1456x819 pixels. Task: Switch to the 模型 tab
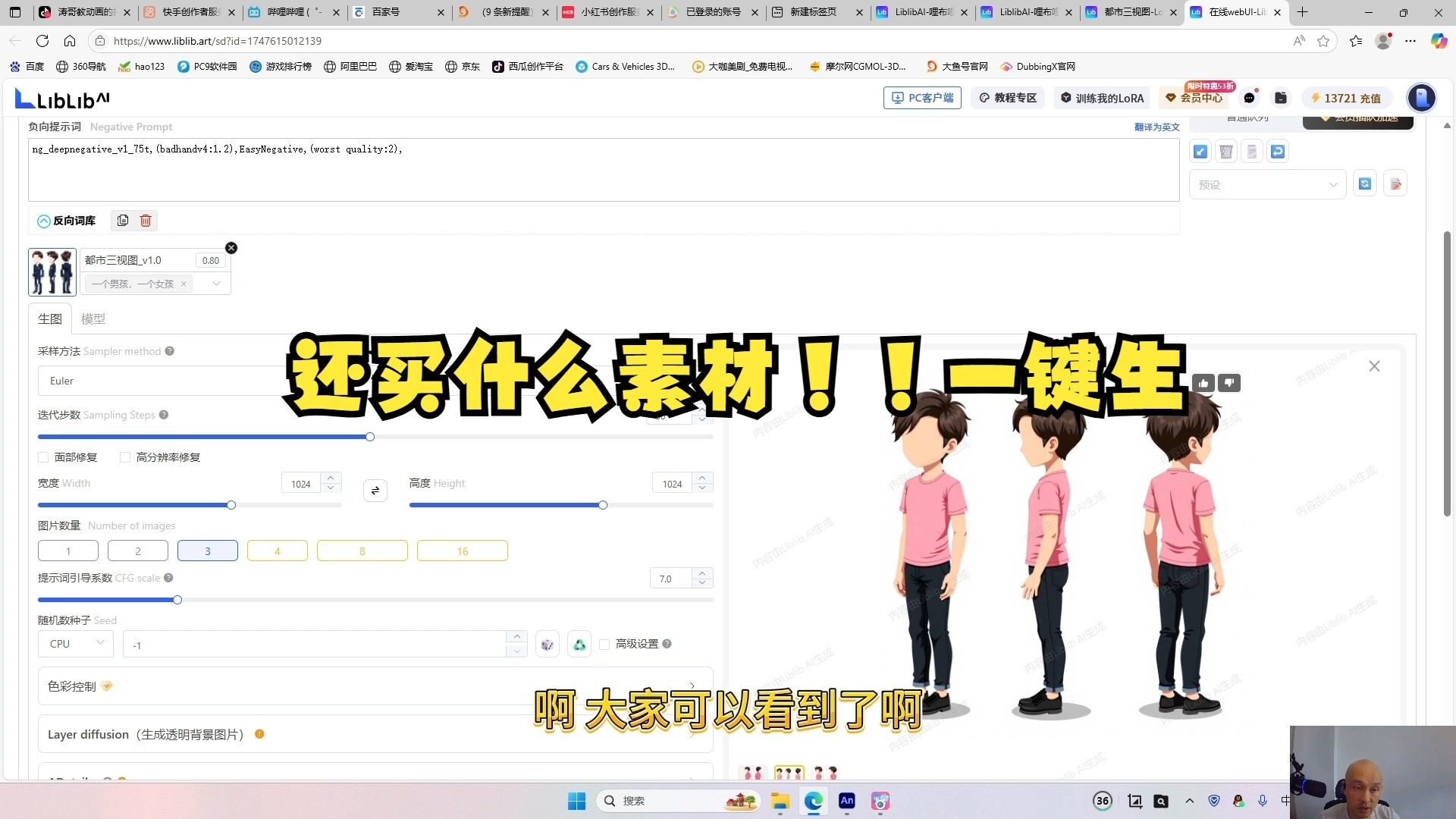[94, 318]
